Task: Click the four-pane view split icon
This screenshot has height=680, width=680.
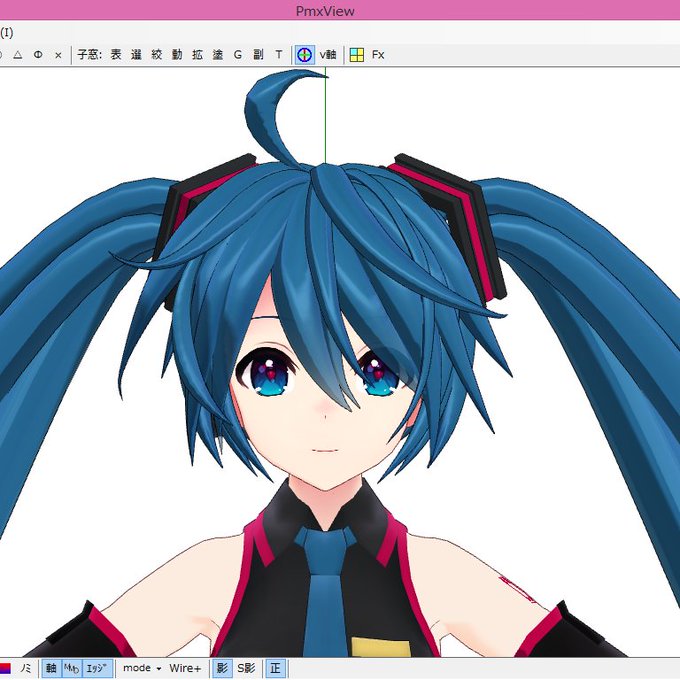Action: [356, 55]
